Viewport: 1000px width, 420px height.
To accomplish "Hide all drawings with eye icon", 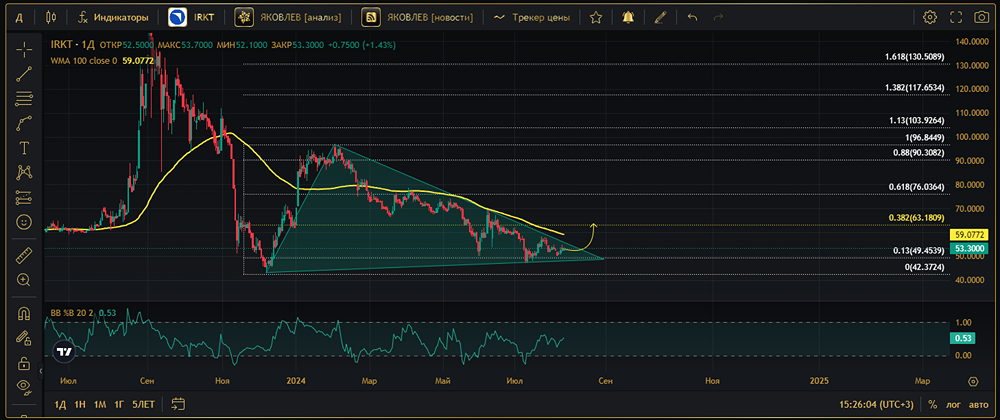I will click(23, 386).
